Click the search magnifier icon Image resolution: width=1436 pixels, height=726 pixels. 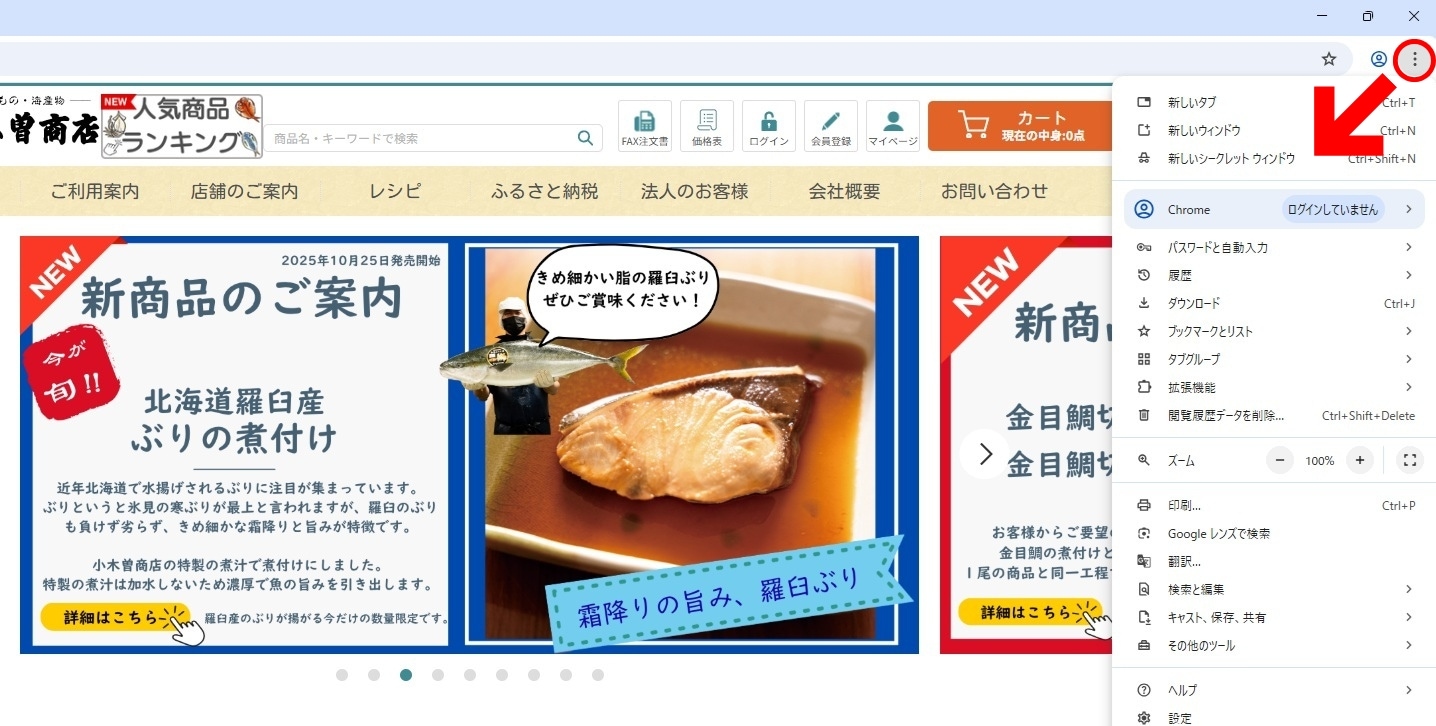[x=585, y=139]
